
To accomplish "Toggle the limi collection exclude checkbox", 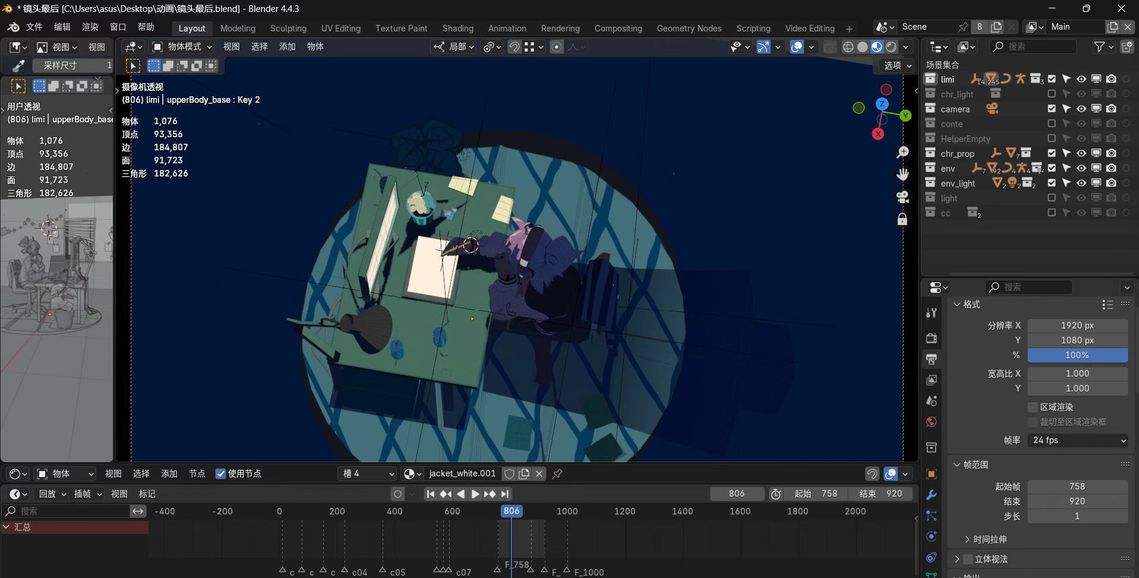I will (x=1051, y=79).
